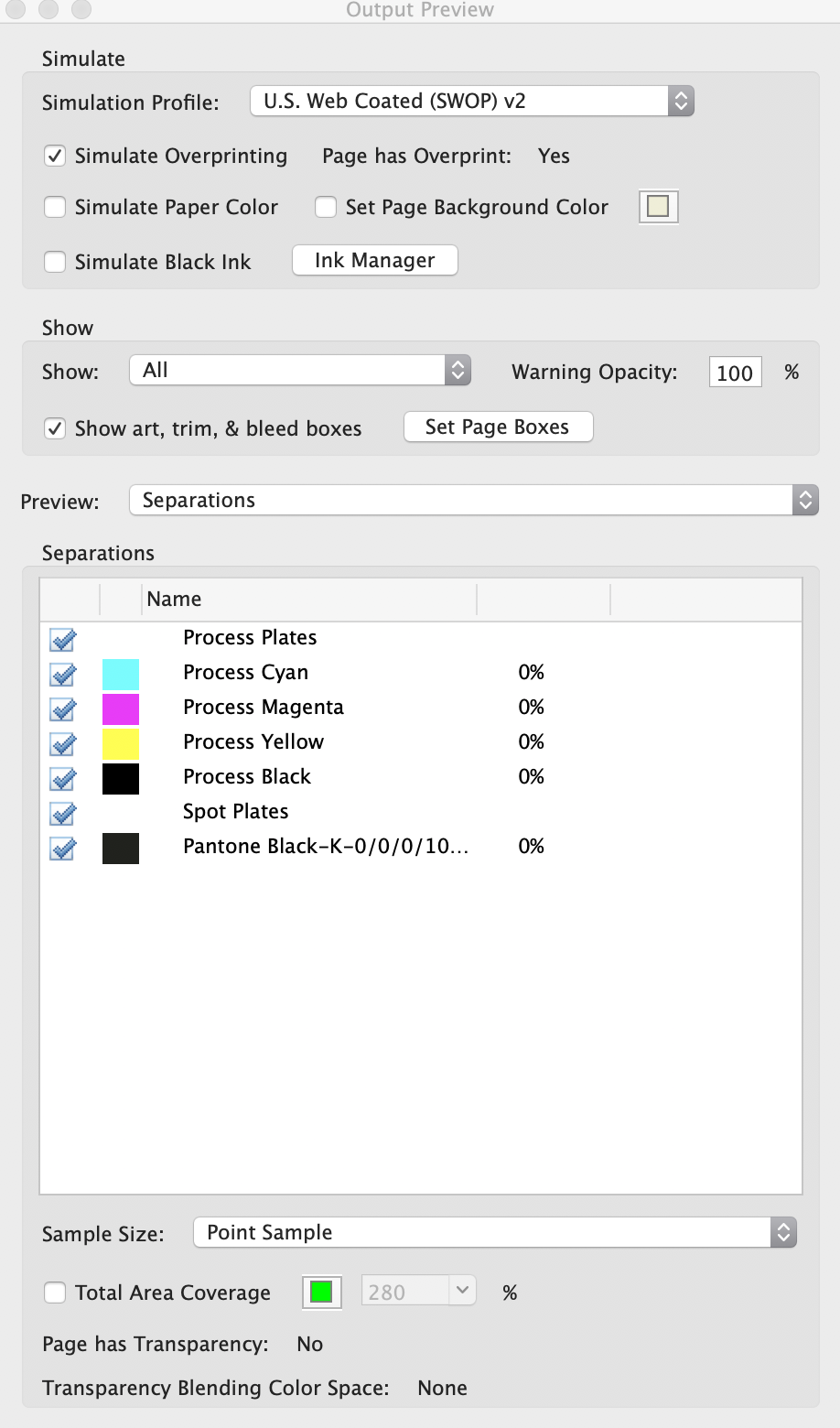Screen dimensions: 840x1428
Task: Select the Process Cyan color swatch
Action: click(x=121, y=674)
